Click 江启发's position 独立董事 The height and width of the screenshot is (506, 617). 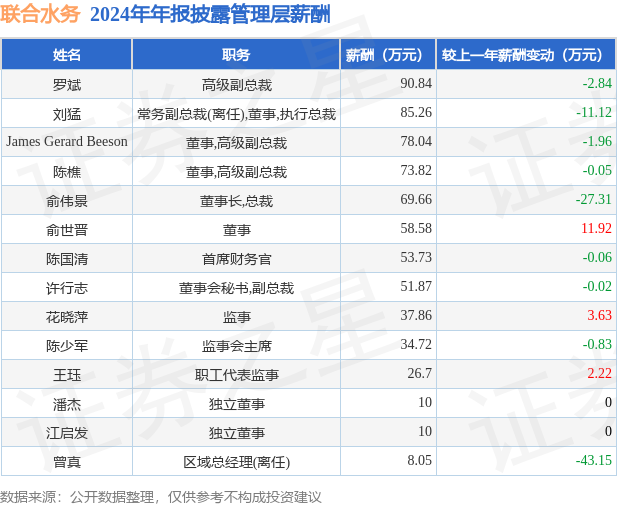[236, 433]
